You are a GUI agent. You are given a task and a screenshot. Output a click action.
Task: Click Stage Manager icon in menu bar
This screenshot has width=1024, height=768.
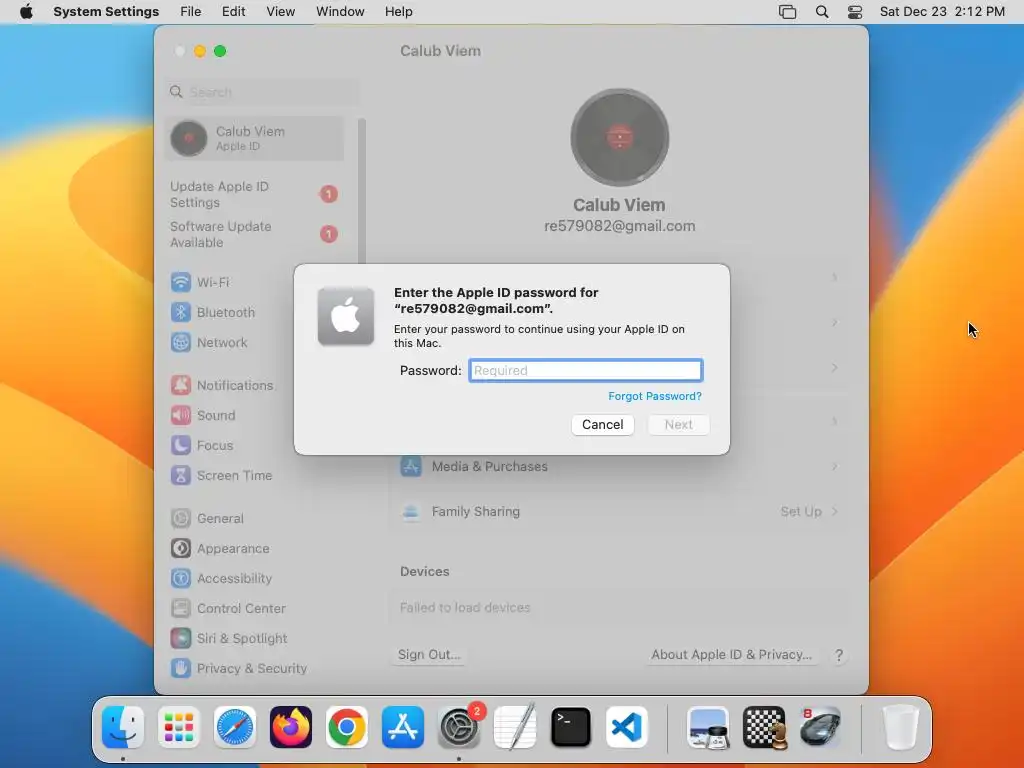click(788, 12)
